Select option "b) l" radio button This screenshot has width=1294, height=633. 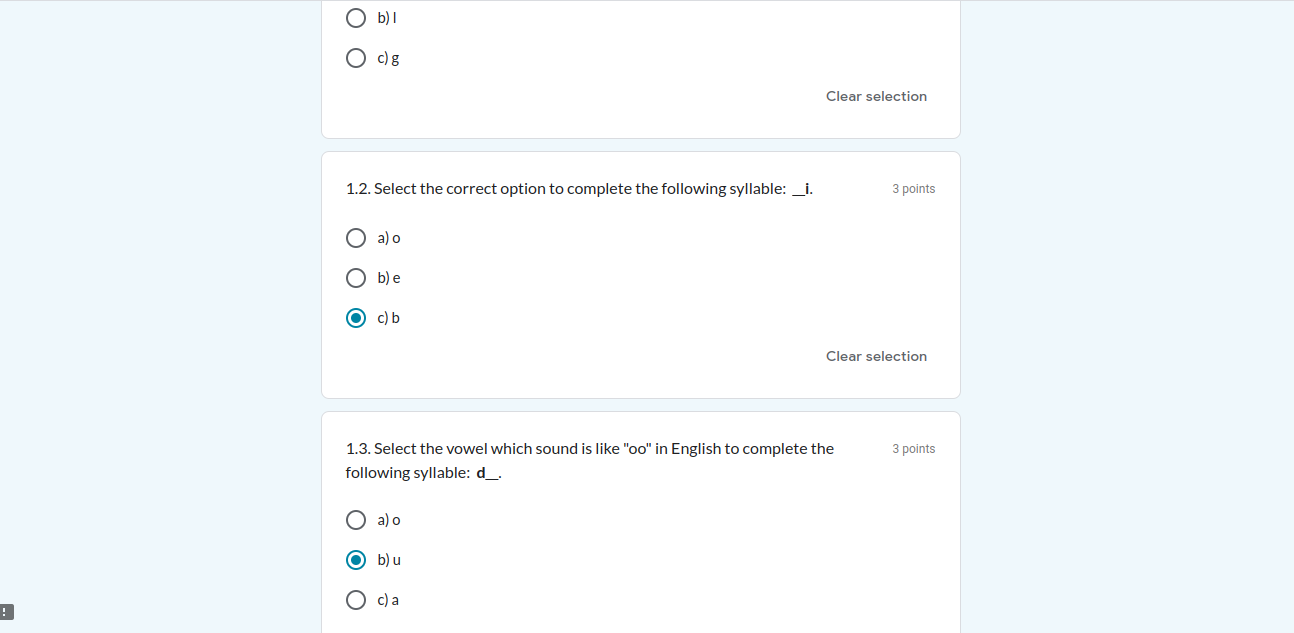tap(356, 18)
